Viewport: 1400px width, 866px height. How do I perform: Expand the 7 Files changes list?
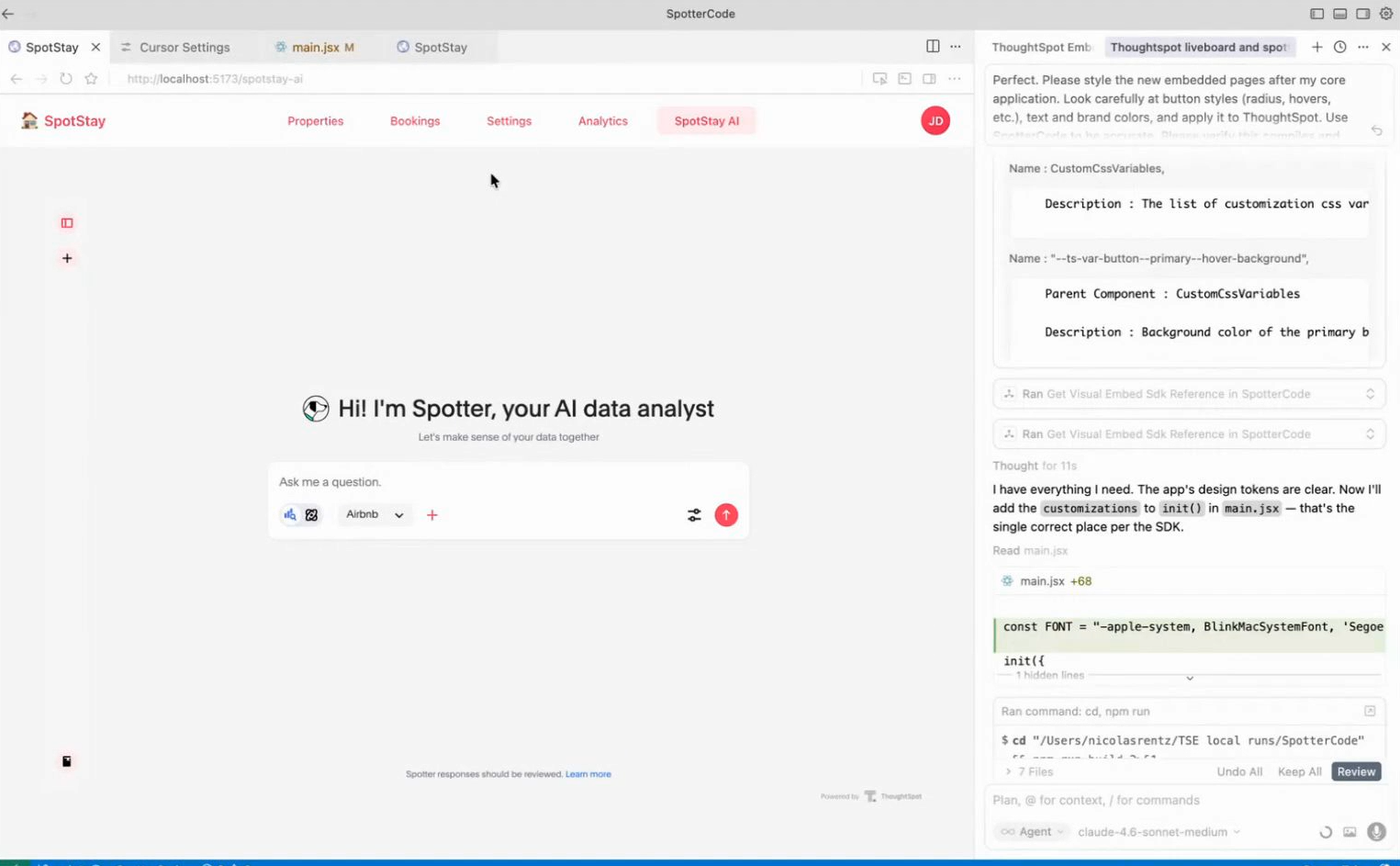(1029, 772)
